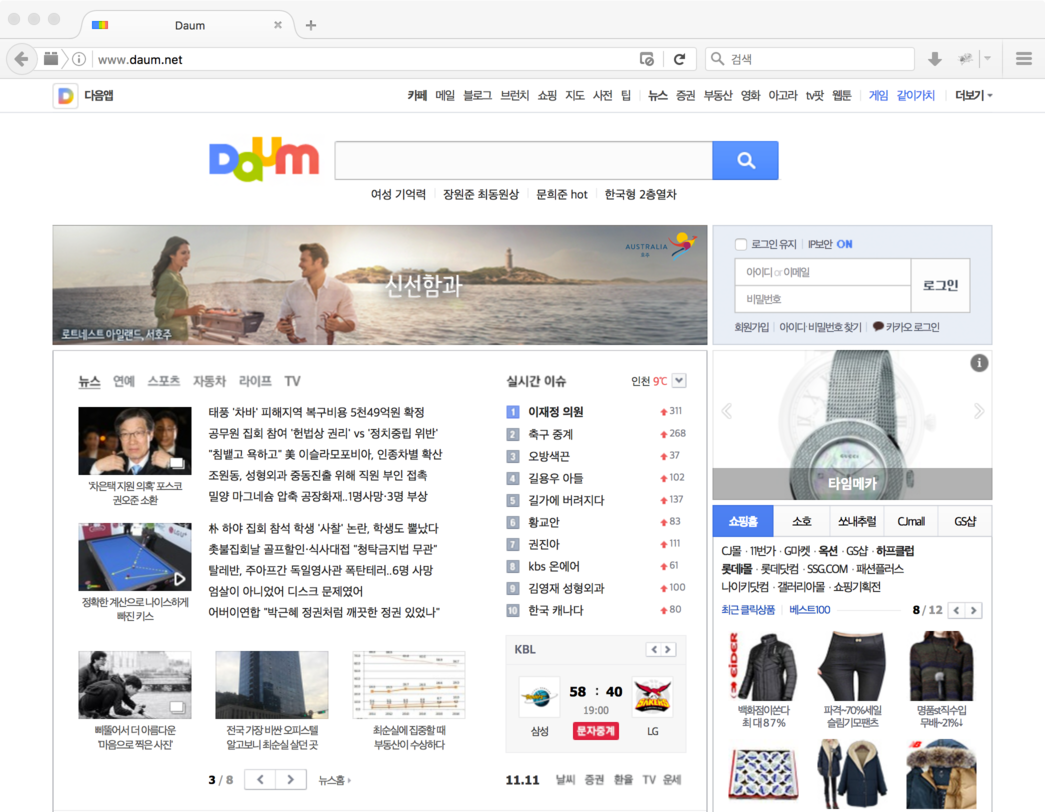The width and height of the screenshot is (1045, 812).
Task: Click the 베스트100 shopping link
Action: tap(810, 609)
